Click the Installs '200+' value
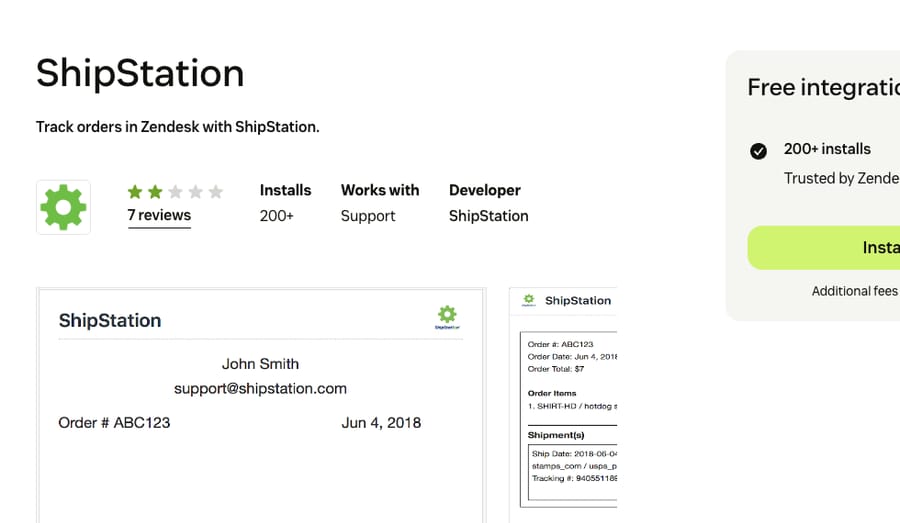This screenshot has width=900, height=523. (x=276, y=216)
